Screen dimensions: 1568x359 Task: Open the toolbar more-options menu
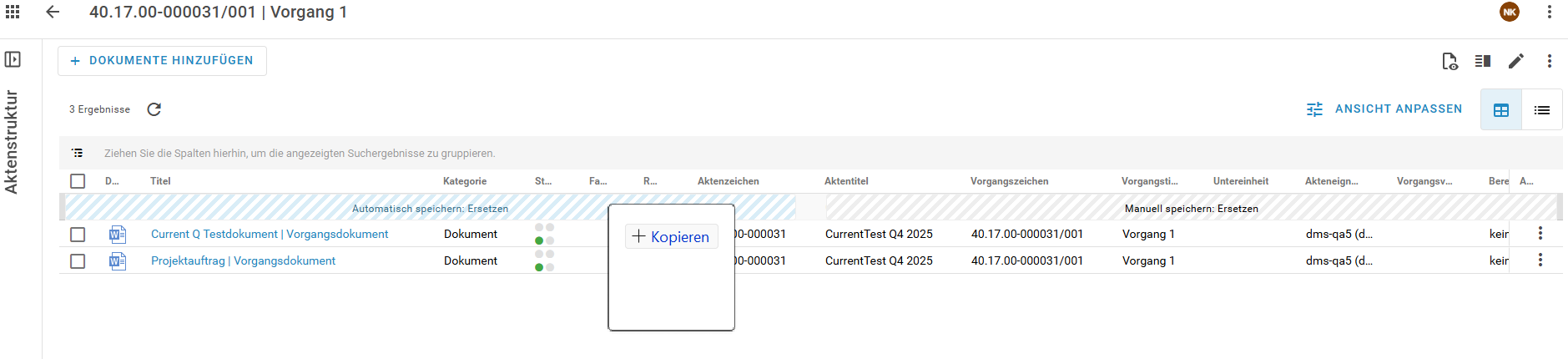(x=1550, y=61)
